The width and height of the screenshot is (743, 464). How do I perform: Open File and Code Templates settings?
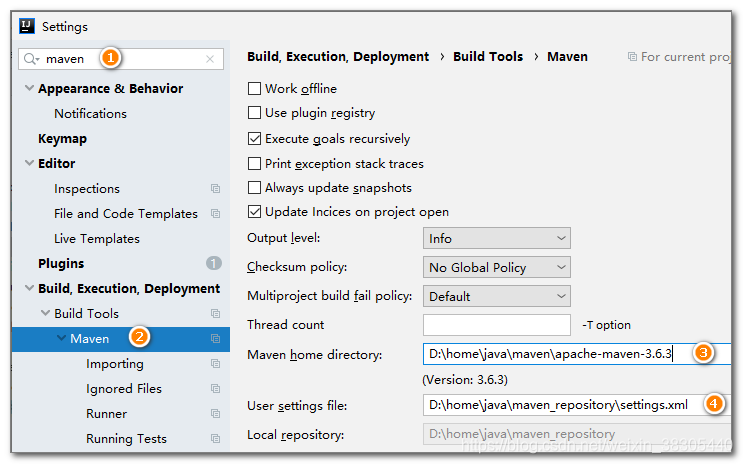tap(126, 214)
